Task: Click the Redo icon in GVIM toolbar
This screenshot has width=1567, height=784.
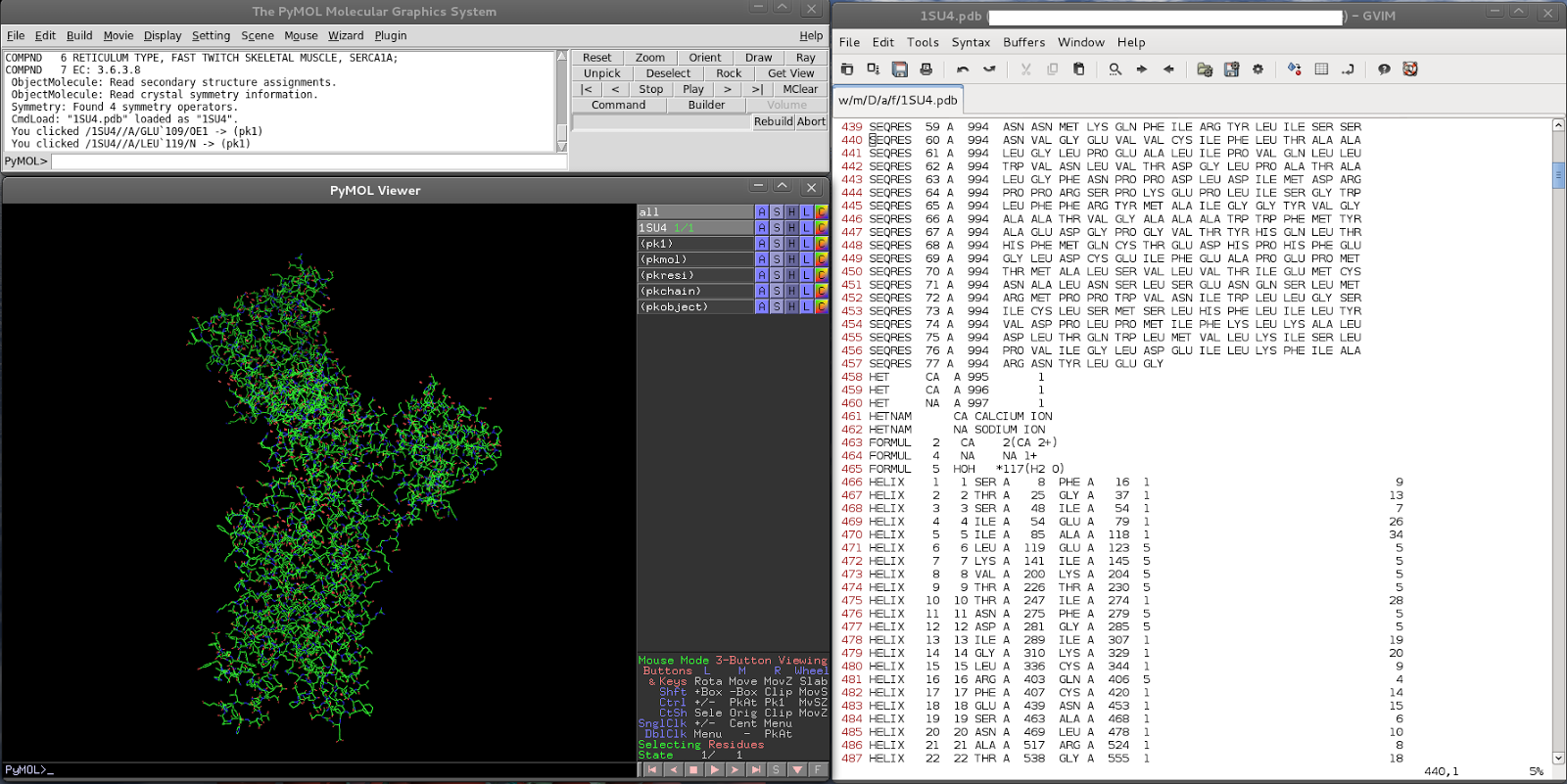Action: (x=989, y=69)
